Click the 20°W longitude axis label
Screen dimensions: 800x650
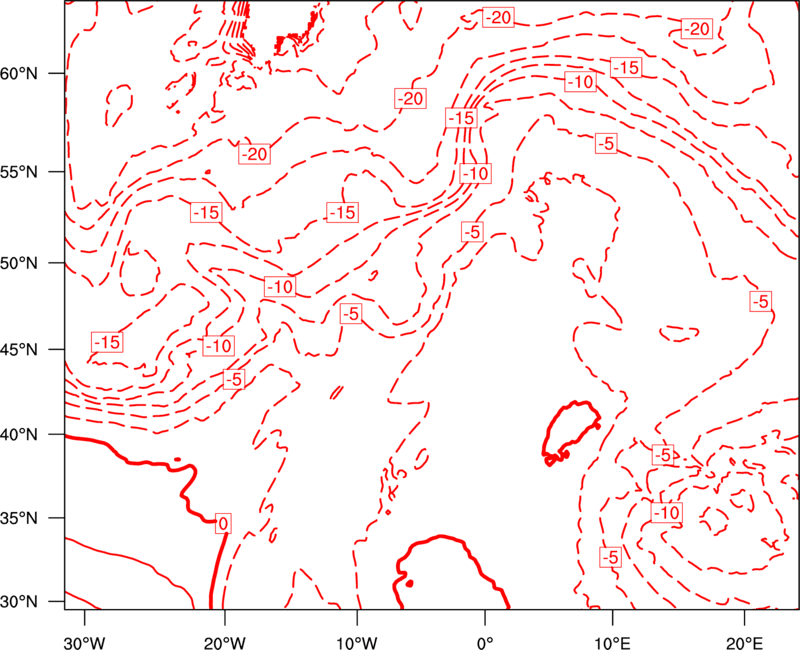[x=225, y=642]
